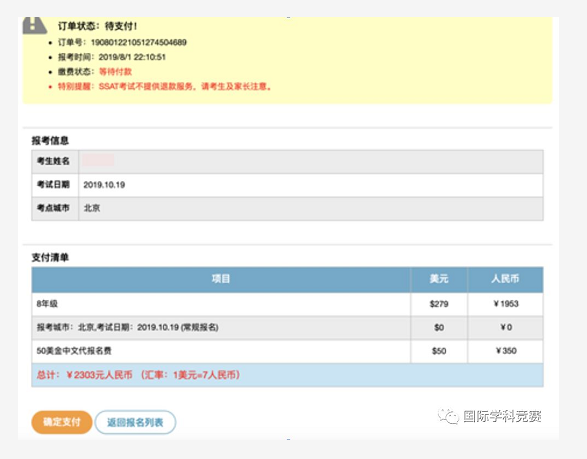Click the total 总计 ¥2303元人民币 row

[288, 375]
